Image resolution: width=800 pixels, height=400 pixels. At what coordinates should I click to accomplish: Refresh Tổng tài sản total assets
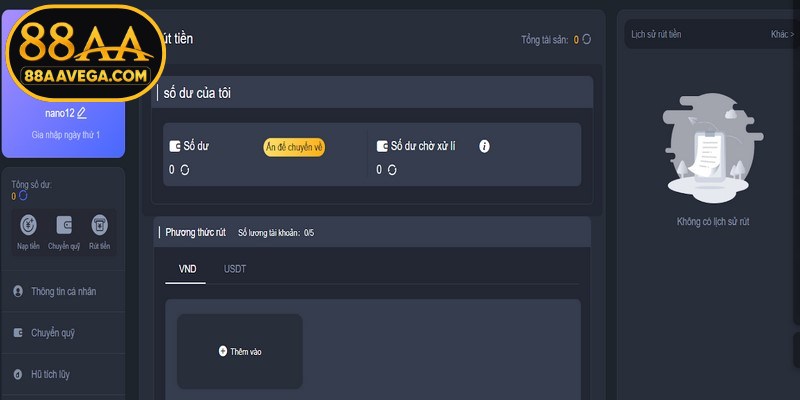click(587, 39)
